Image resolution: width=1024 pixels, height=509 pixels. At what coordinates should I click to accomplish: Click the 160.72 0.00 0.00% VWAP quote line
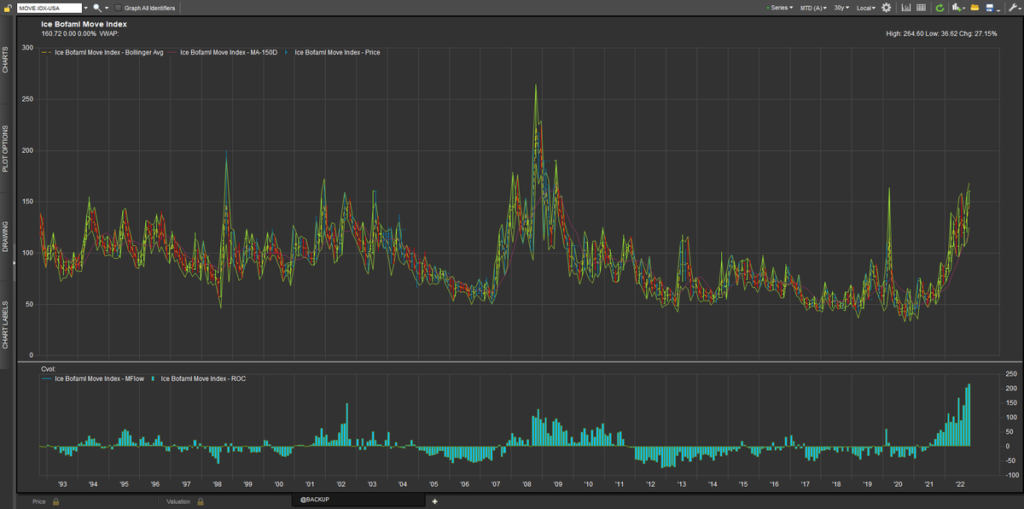[x=80, y=33]
